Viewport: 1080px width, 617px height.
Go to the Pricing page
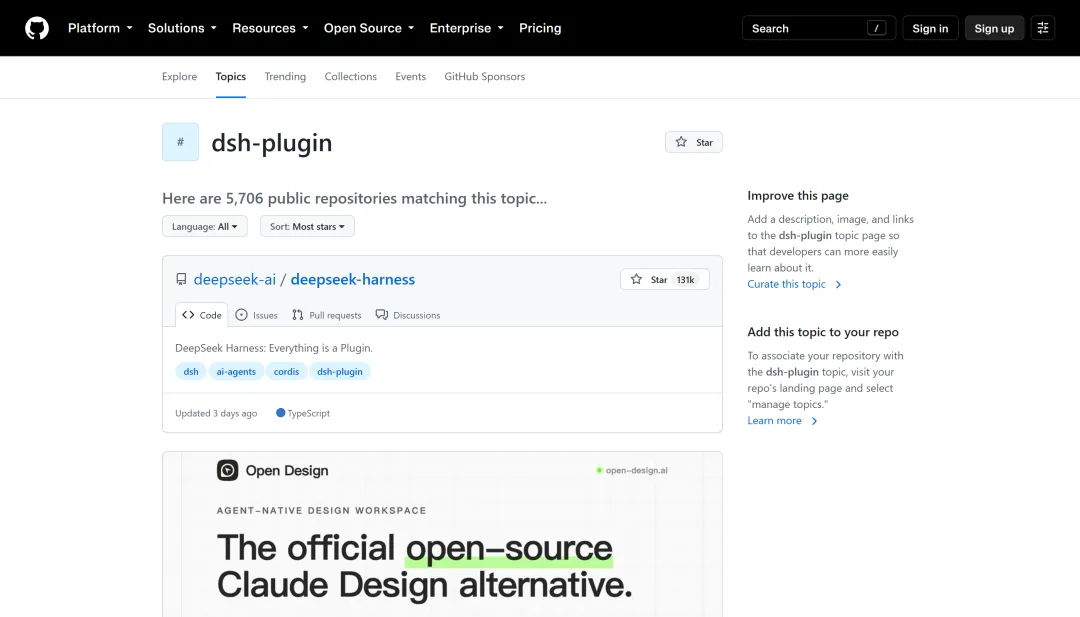(540, 28)
